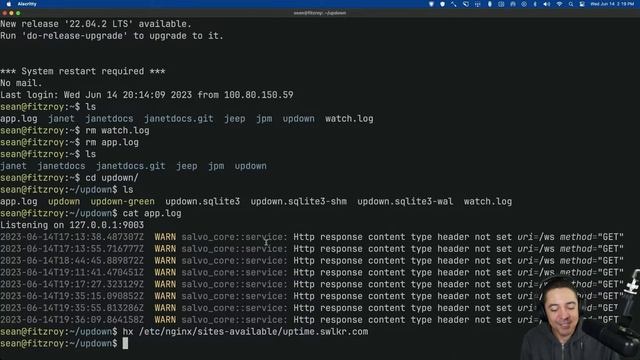640x360 pixels.
Task: Click 'salvo_core::service:' on 19:17:27 line
Action: [234, 284]
